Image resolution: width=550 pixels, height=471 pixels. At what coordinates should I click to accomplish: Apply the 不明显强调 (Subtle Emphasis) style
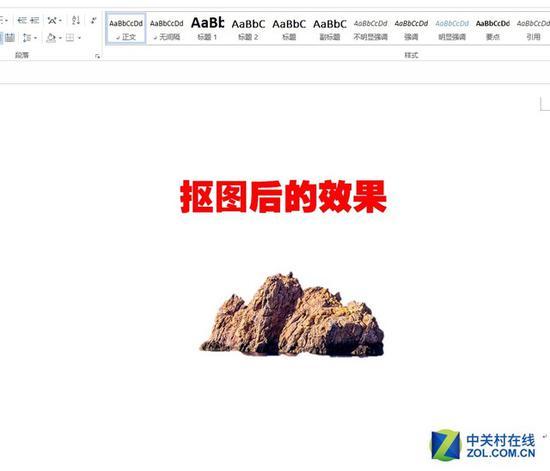(x=370, y=29)
